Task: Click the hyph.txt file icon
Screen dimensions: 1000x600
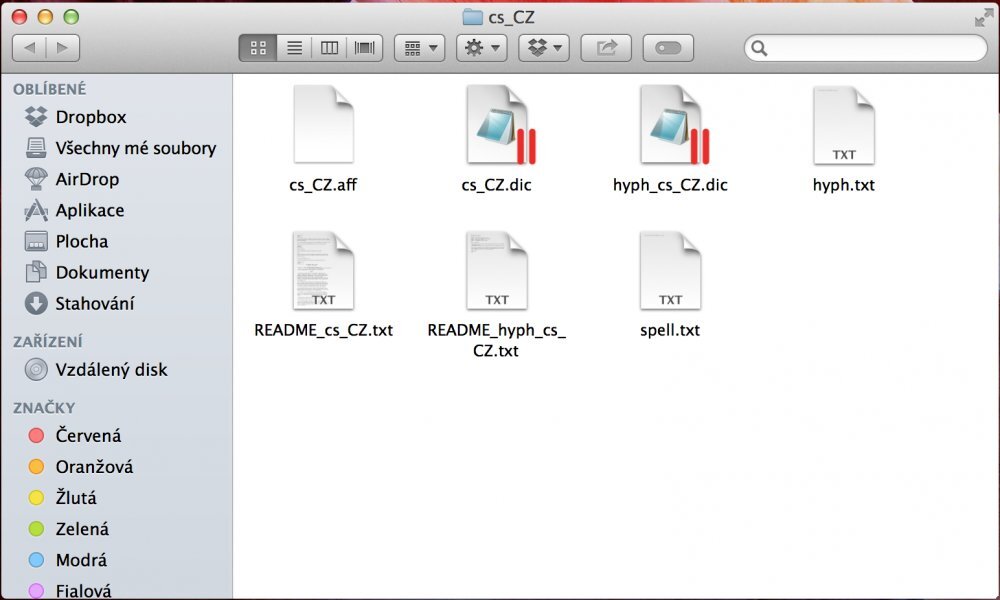Action: click(844, 125)
